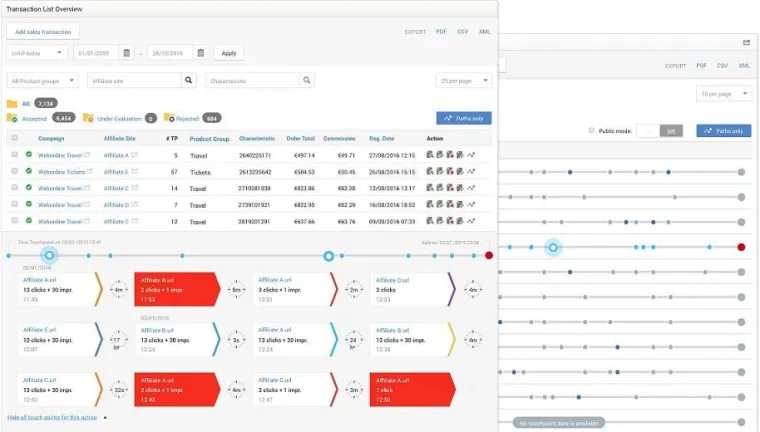The width and height of the screenshot is (760, 432).
Task: Open the external link icon beside Affiliate A
Action: pos(134,155)
